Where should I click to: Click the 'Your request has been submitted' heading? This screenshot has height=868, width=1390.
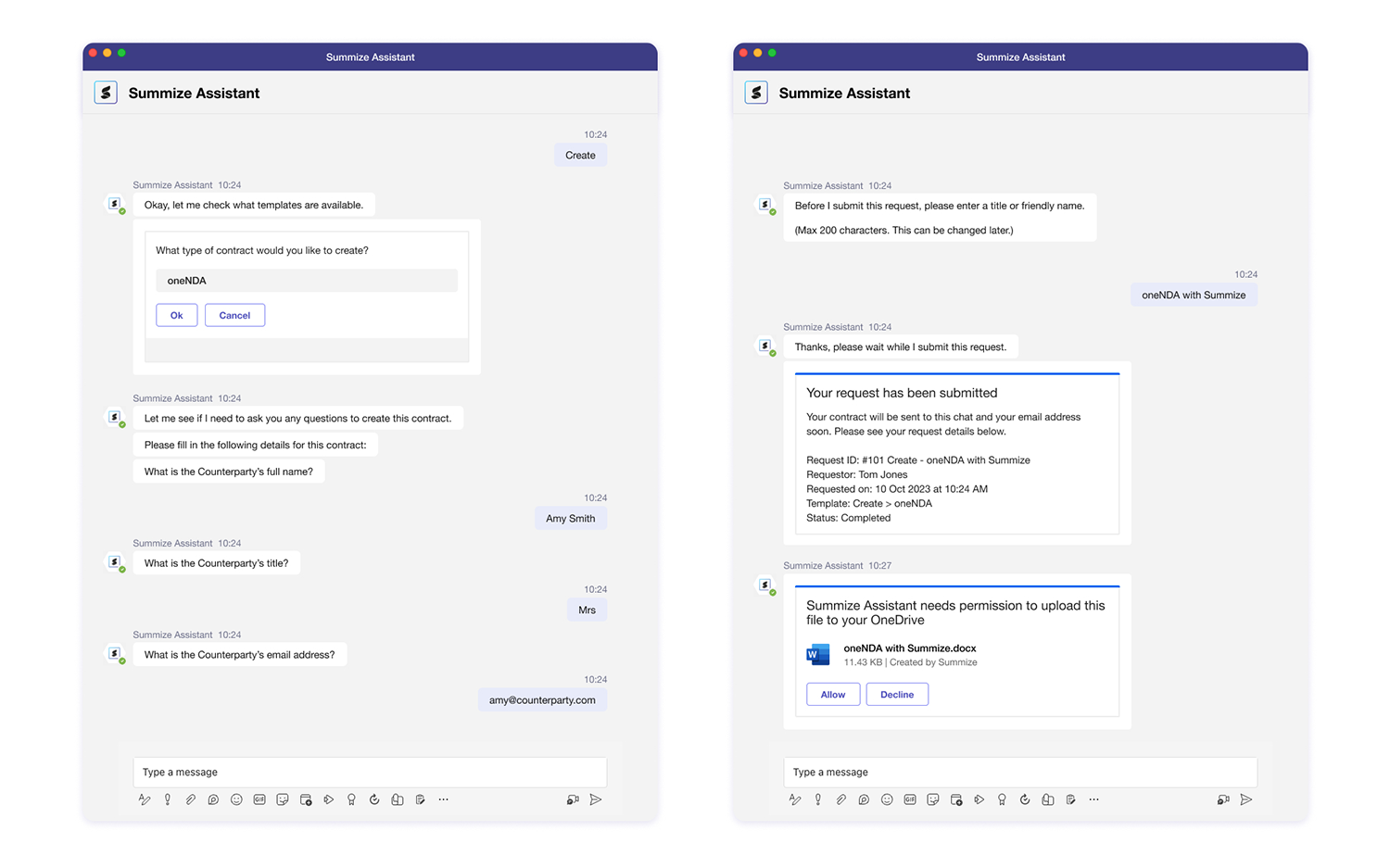(902, 393)
